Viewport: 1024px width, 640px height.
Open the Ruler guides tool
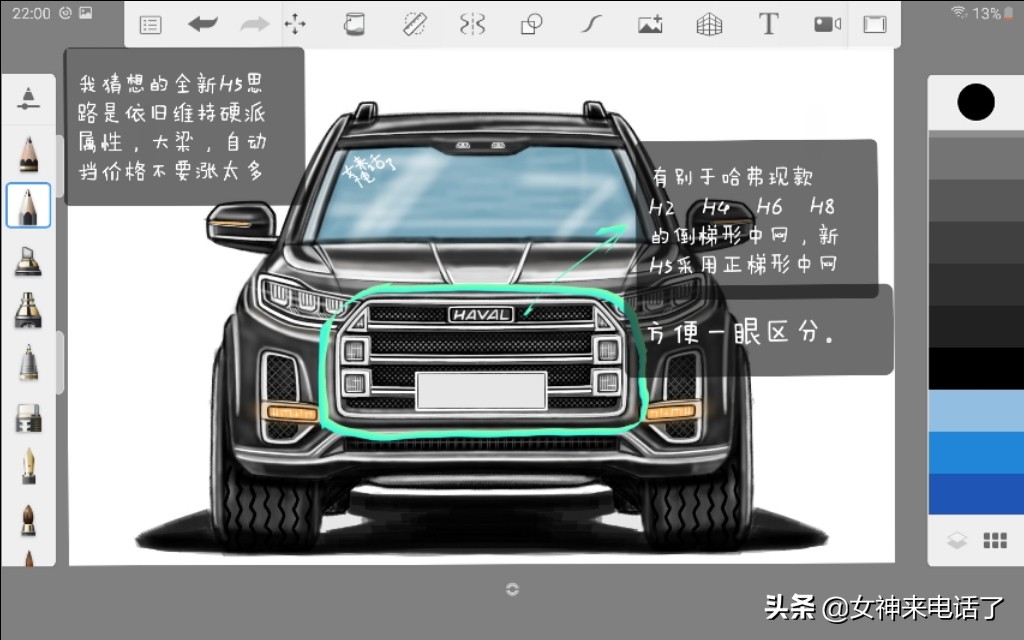414,25
